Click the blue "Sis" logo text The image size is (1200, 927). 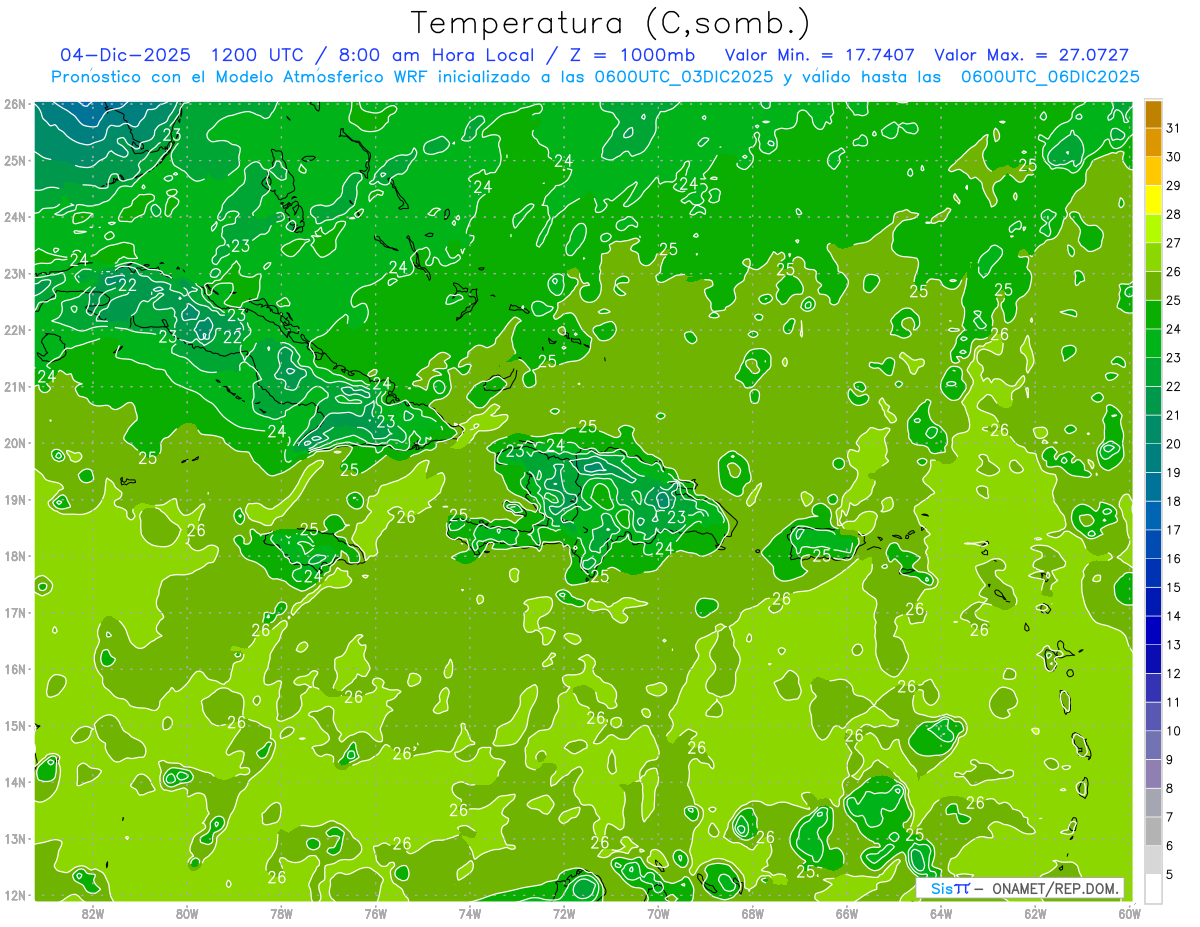tap(941, 888)
